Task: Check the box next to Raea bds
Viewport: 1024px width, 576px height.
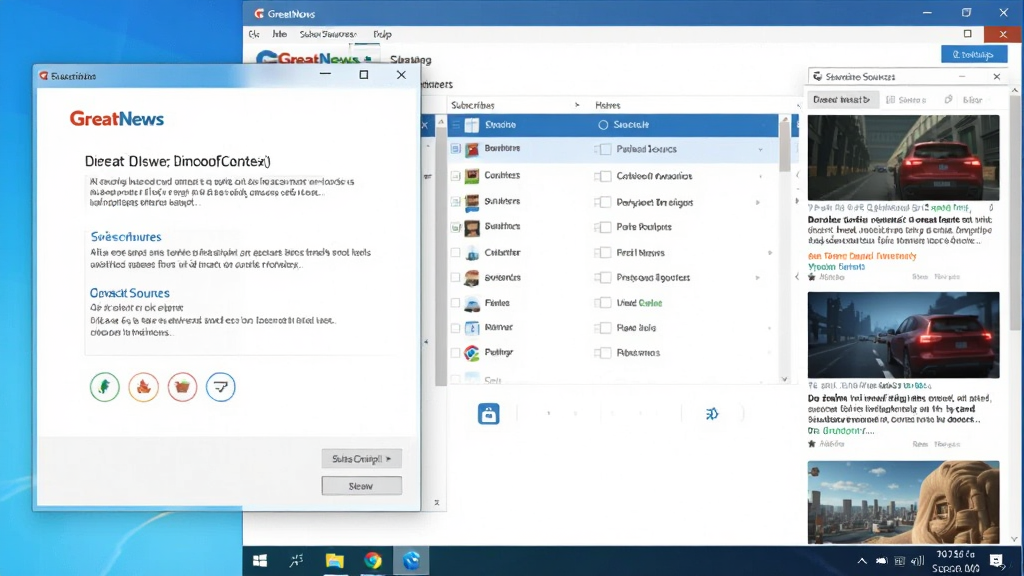Action: tap(605, 328)
